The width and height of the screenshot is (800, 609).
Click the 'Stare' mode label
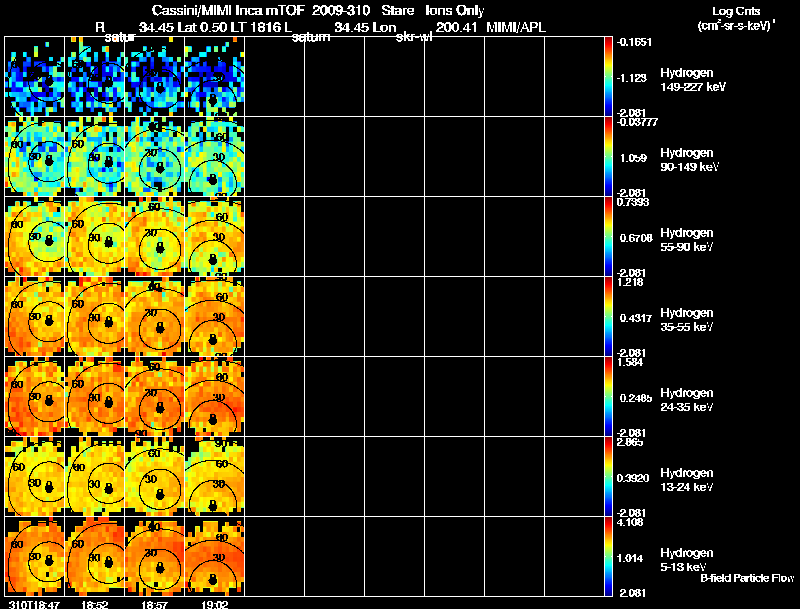click(398, 10)
